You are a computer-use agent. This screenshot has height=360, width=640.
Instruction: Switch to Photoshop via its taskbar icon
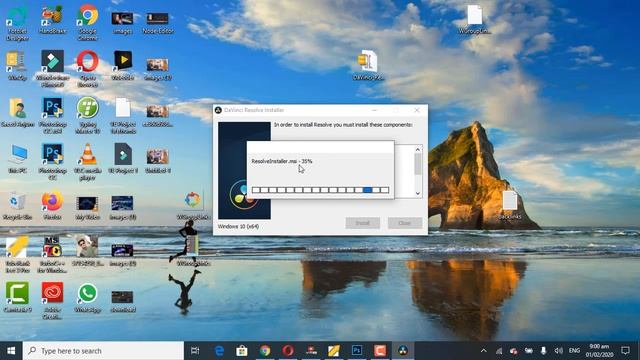tap(357, 351)
